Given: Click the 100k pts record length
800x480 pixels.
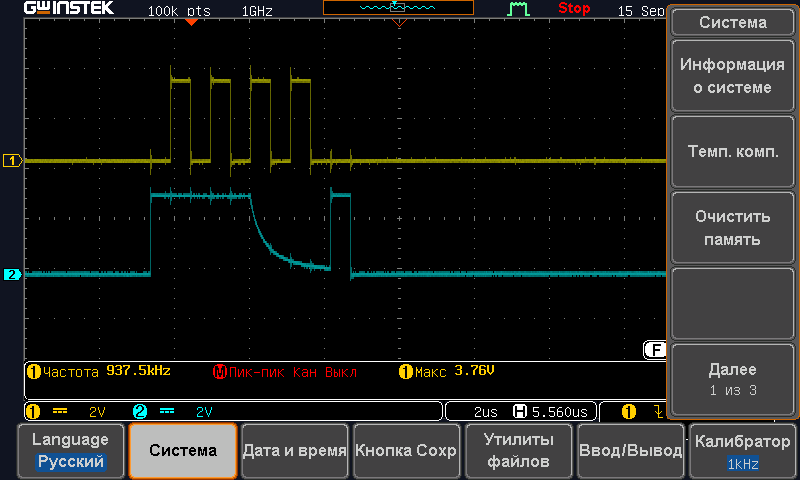Looking at the screenshot, I should (179, 11).
